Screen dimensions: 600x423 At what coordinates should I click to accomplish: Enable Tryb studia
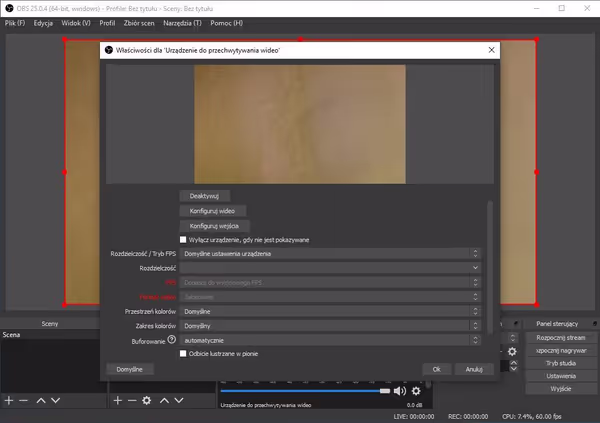(x=561, y=363)
